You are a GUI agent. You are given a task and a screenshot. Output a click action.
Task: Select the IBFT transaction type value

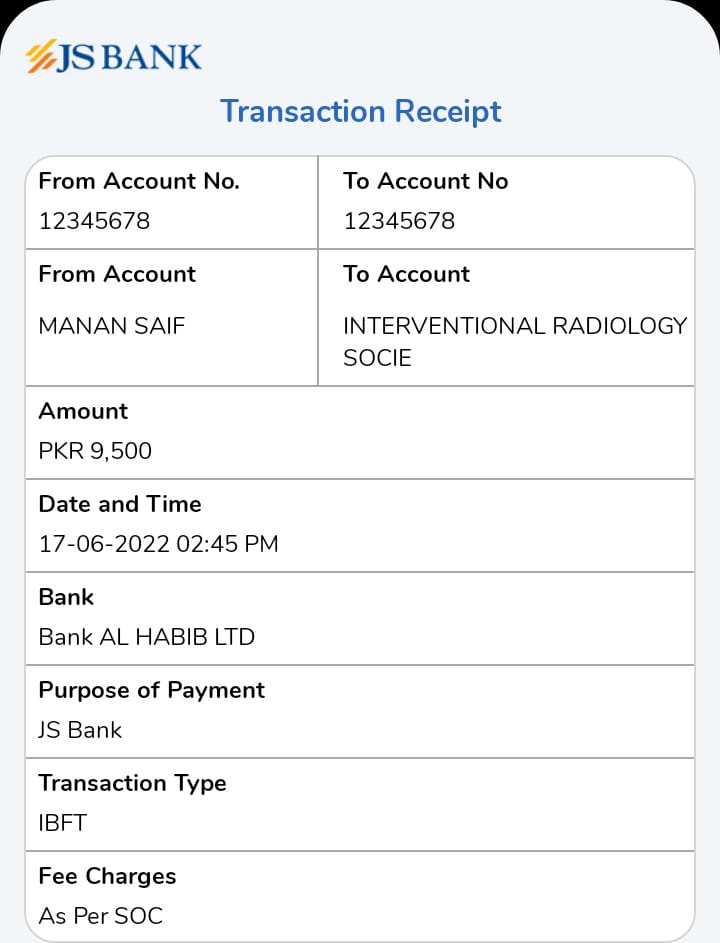click(x=63, y=823)
